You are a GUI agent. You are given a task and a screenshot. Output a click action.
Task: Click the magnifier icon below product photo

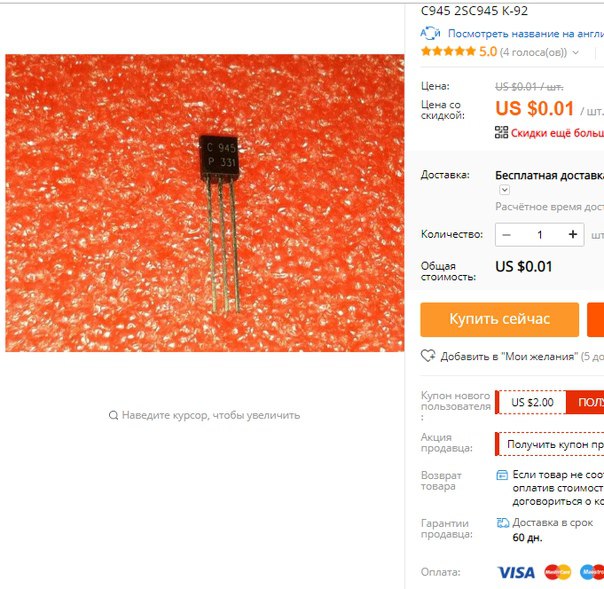[113, 415]
